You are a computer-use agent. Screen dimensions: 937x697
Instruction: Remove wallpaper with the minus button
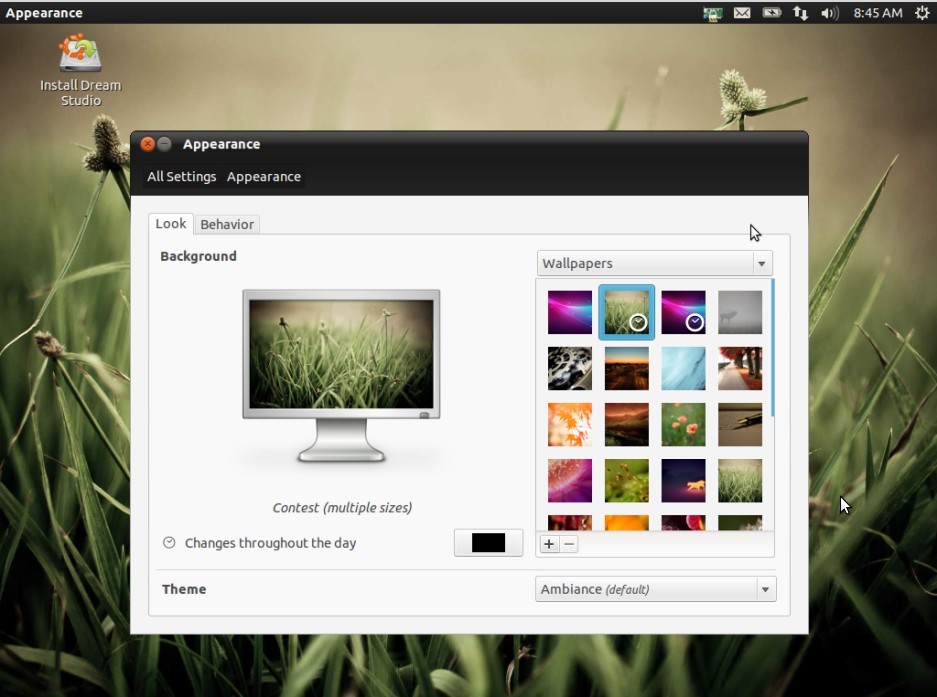pos(569,544)
